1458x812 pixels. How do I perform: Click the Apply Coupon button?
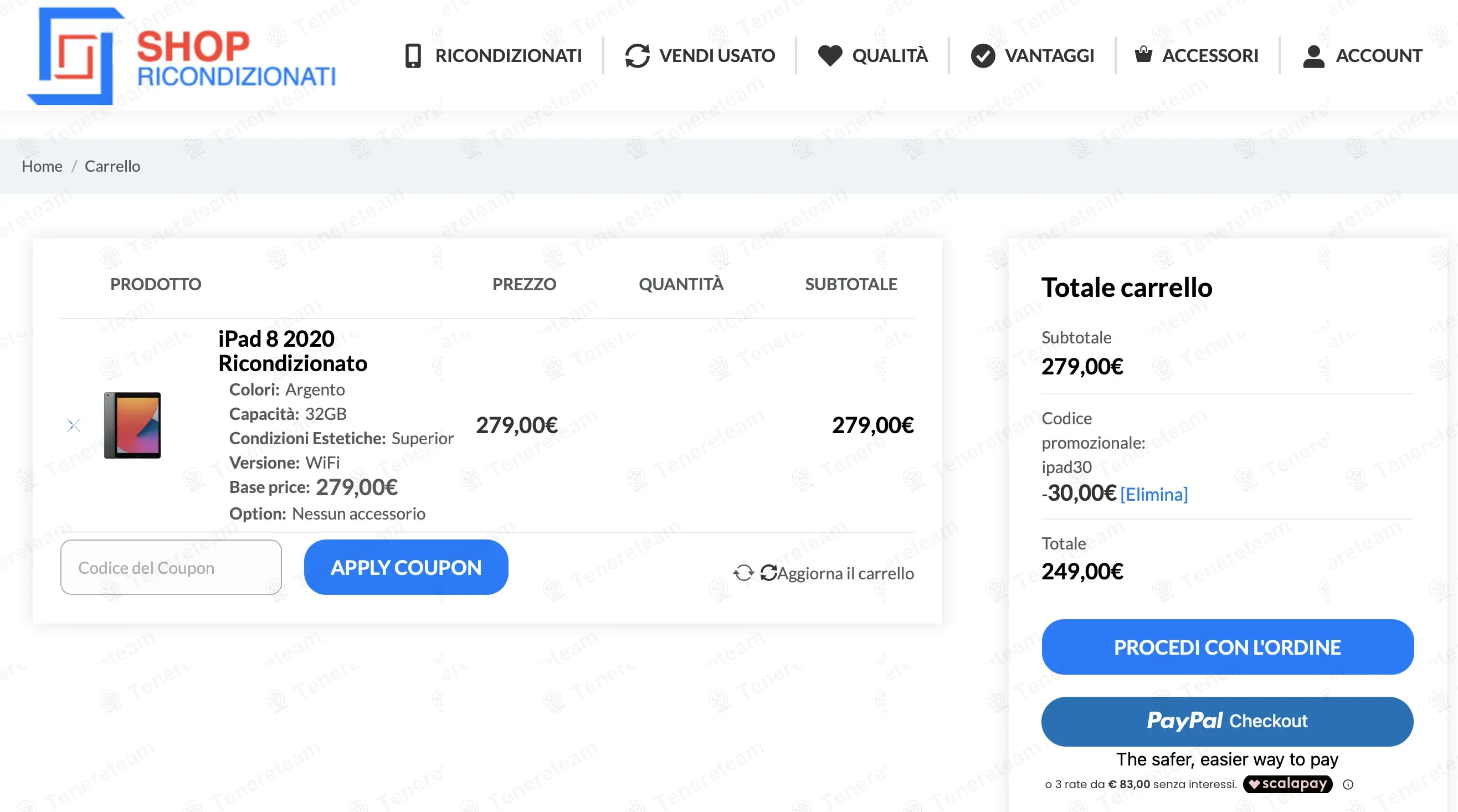pyautogui.click(x=406, y=567)
